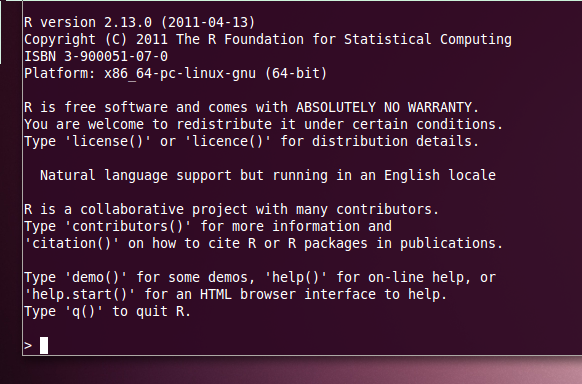Click the R prompt cursor block
Viewport: 582px width, 384px height.
[44, 345]
